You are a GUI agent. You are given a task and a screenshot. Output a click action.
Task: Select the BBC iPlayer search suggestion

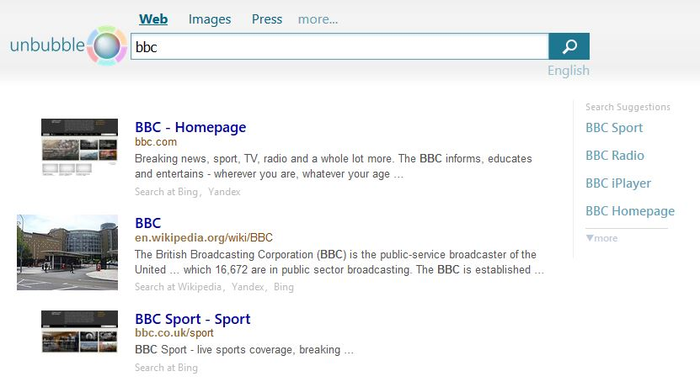(618, 183)
